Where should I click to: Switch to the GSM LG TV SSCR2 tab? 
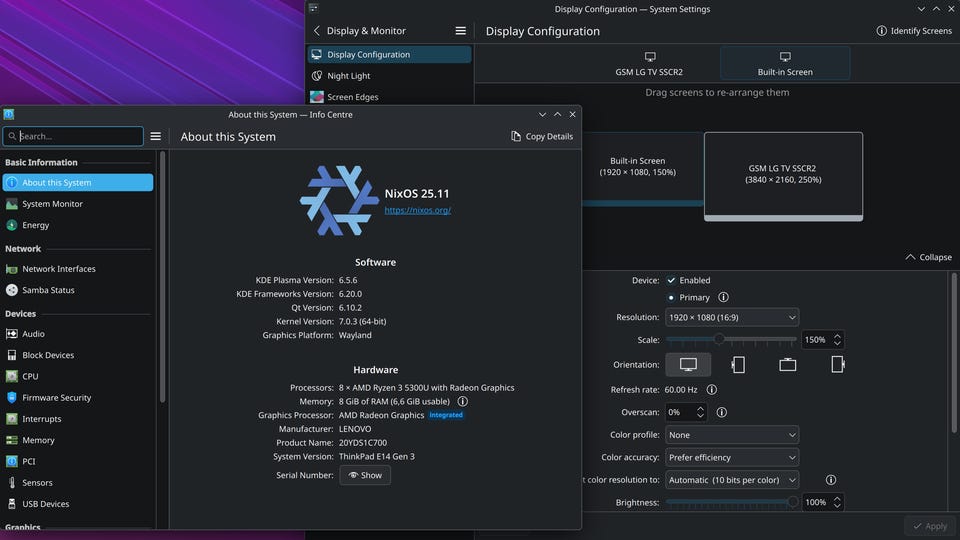649,64
